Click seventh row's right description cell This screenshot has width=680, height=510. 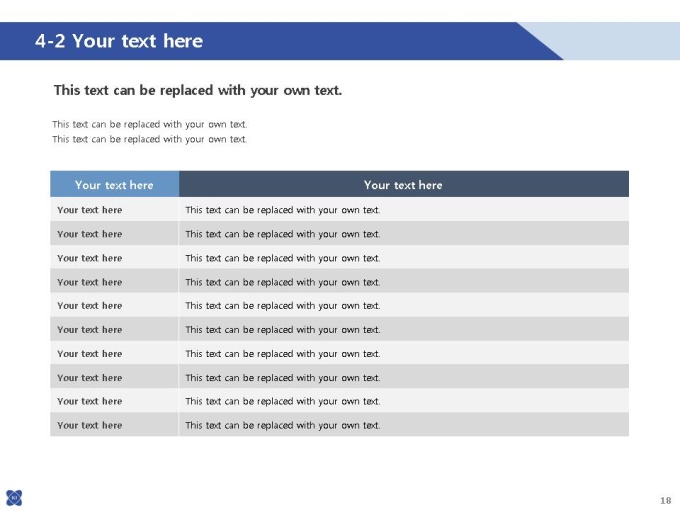tap(404, 353)
